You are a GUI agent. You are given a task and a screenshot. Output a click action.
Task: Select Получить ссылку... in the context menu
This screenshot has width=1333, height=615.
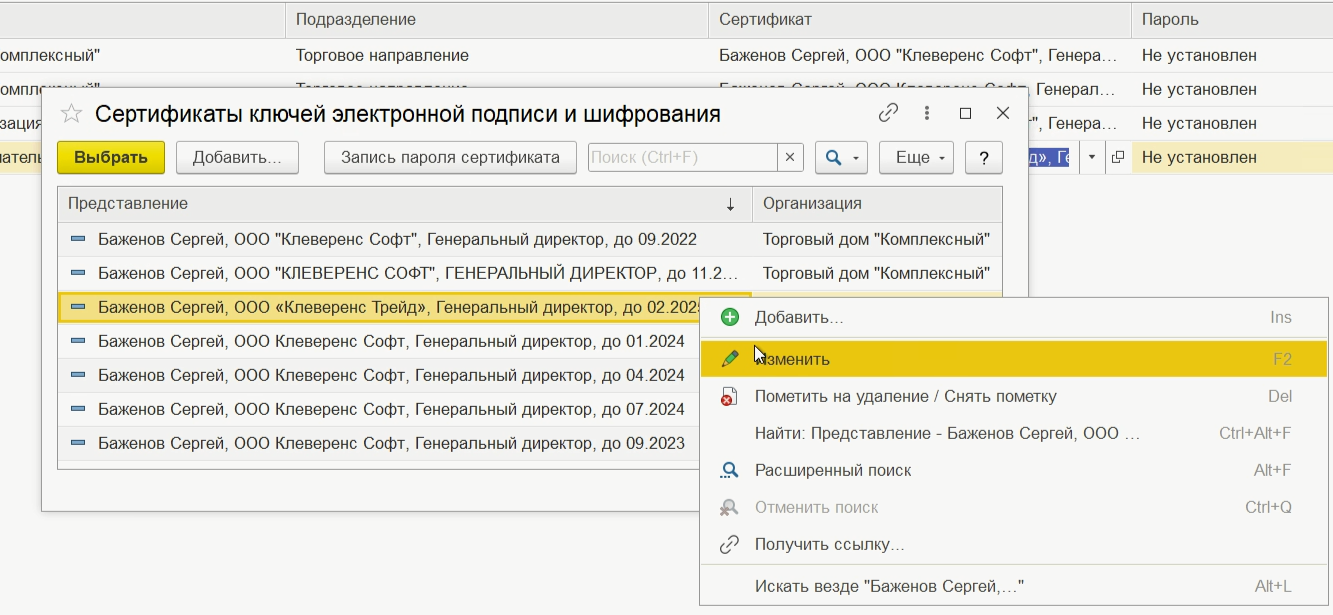(x=829, y=545)
